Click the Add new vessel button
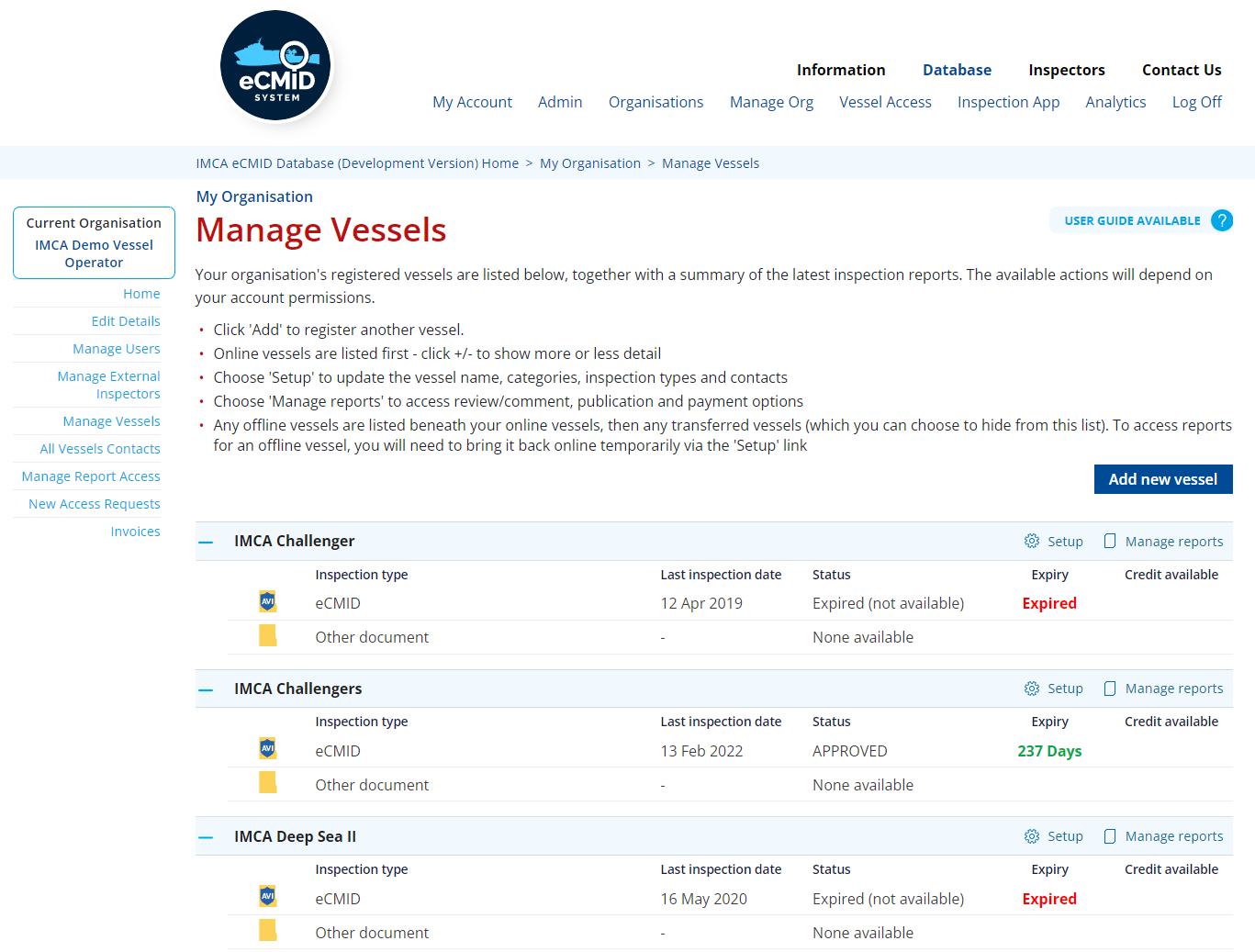This screenshot has height=952, width=1255. point(1163,479)
